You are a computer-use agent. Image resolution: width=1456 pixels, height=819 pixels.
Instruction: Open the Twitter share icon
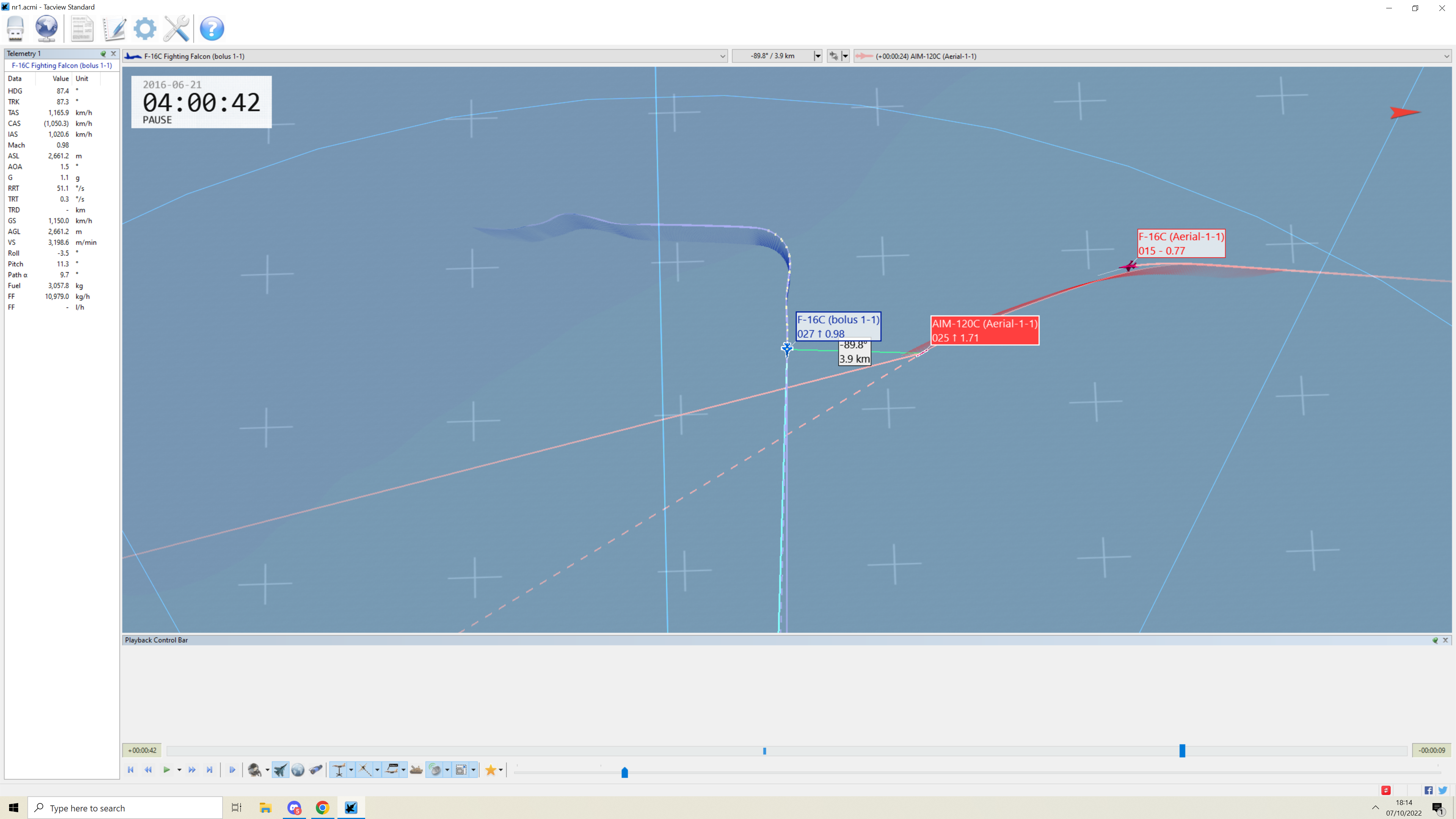point(1442,790)
